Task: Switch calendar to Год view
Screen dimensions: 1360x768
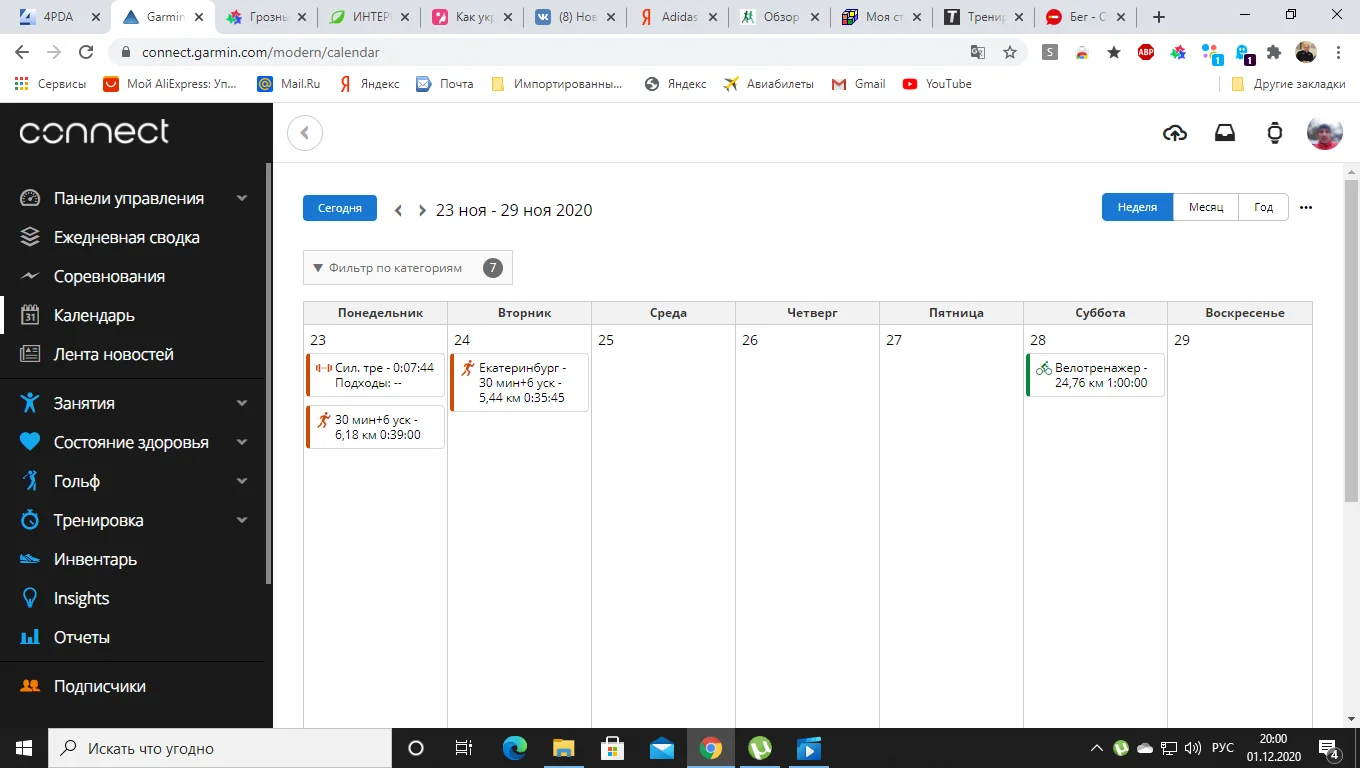Action: (x=1263, y=207)
